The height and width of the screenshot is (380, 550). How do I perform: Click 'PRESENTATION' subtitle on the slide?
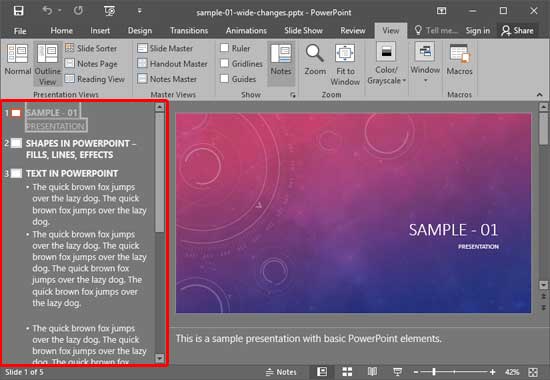[x=478, y=247]
